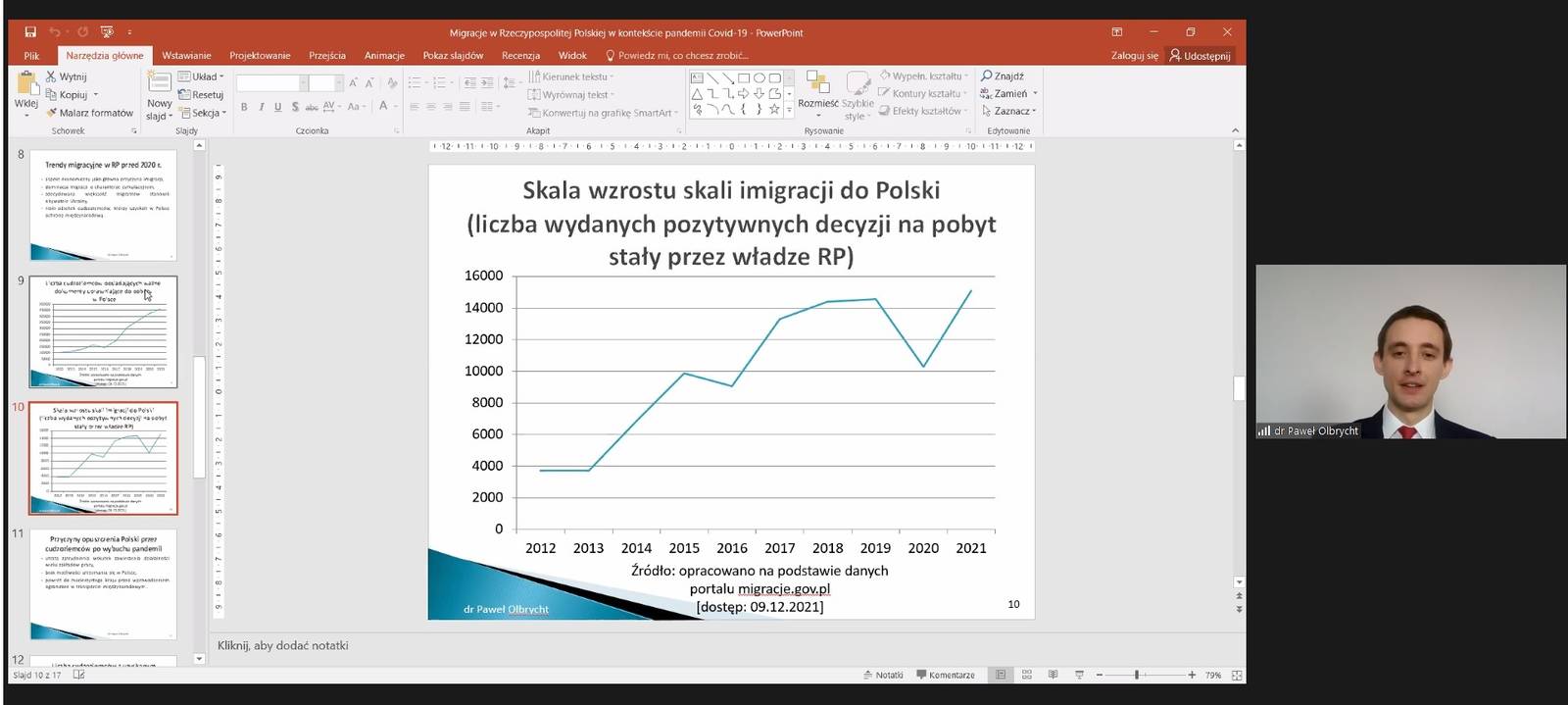Image resolution: width=1568 pixels, height=705 pixels.
Task: Click the notes field 'Kliknij, aby dodać notatki'
Action: tap(283, 645)
